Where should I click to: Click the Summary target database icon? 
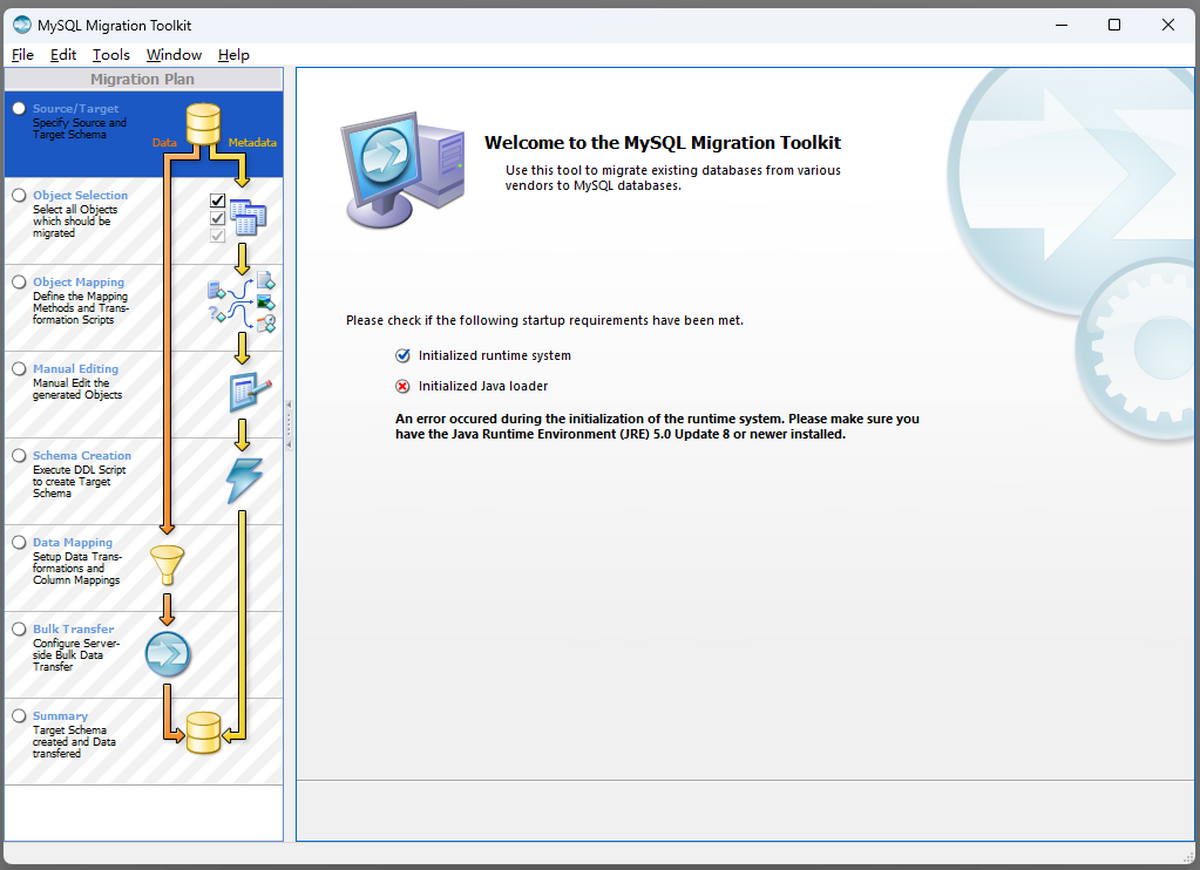(x=203, y=730)
